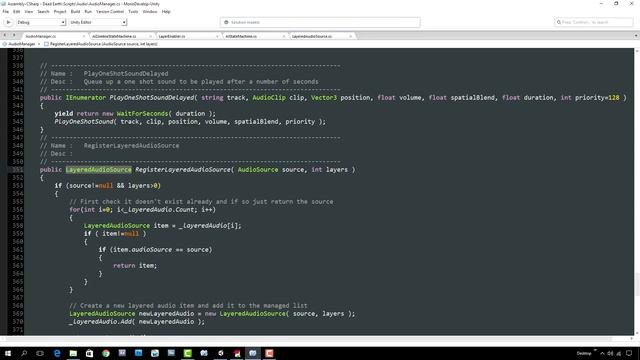The image size is (640, 360).
Task: Open the Debug configuration dropdown
Action: click(x=40, y=22)
